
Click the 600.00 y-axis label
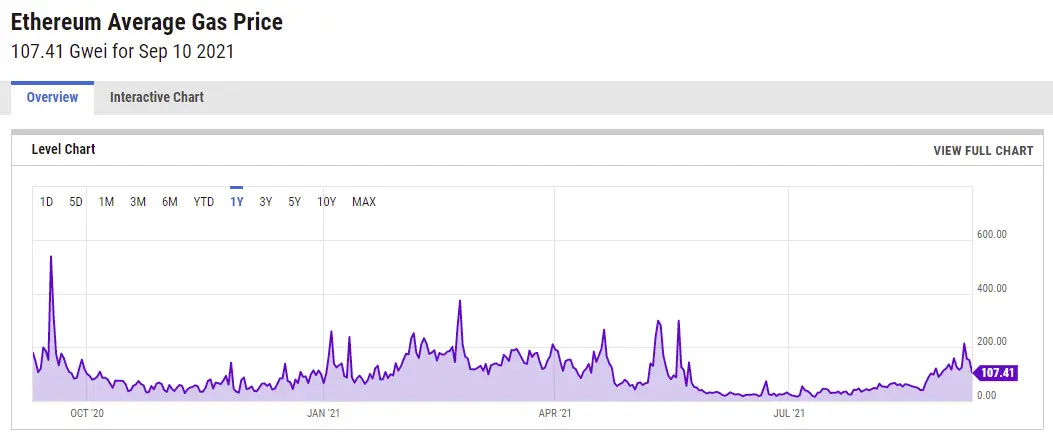991,234
